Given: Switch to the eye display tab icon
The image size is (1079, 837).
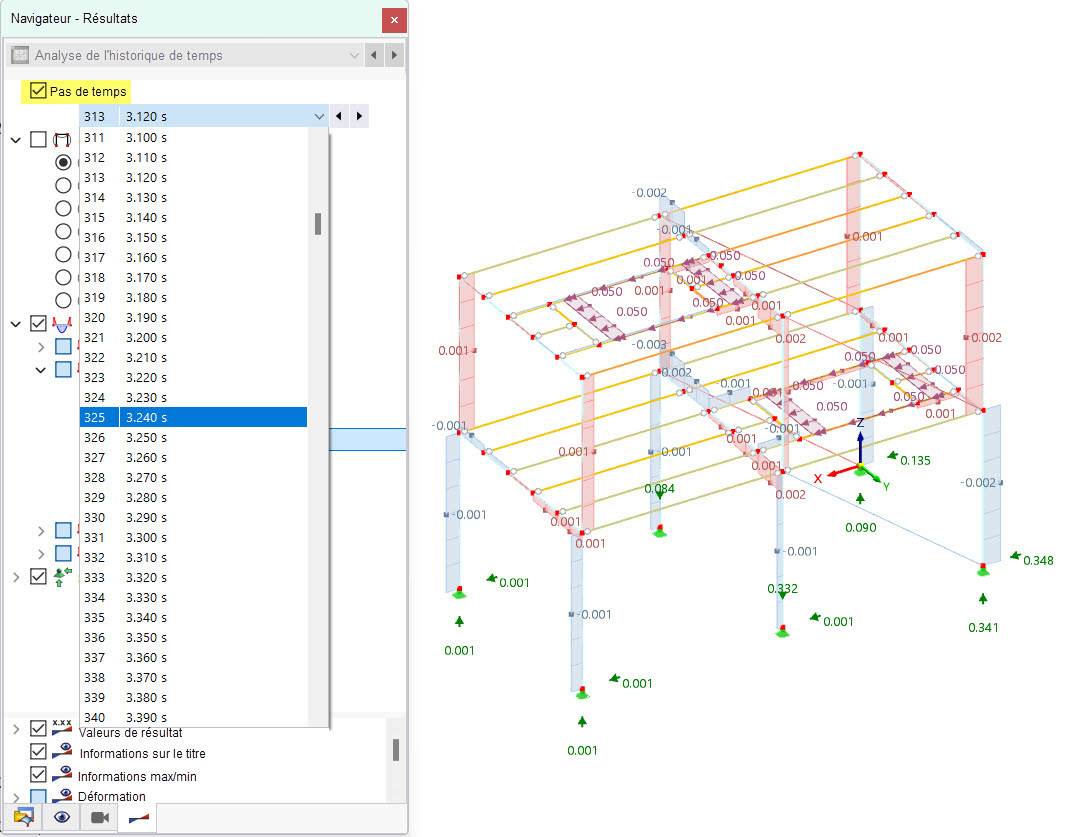Looking at the screenshot, I should pos(62,817).
